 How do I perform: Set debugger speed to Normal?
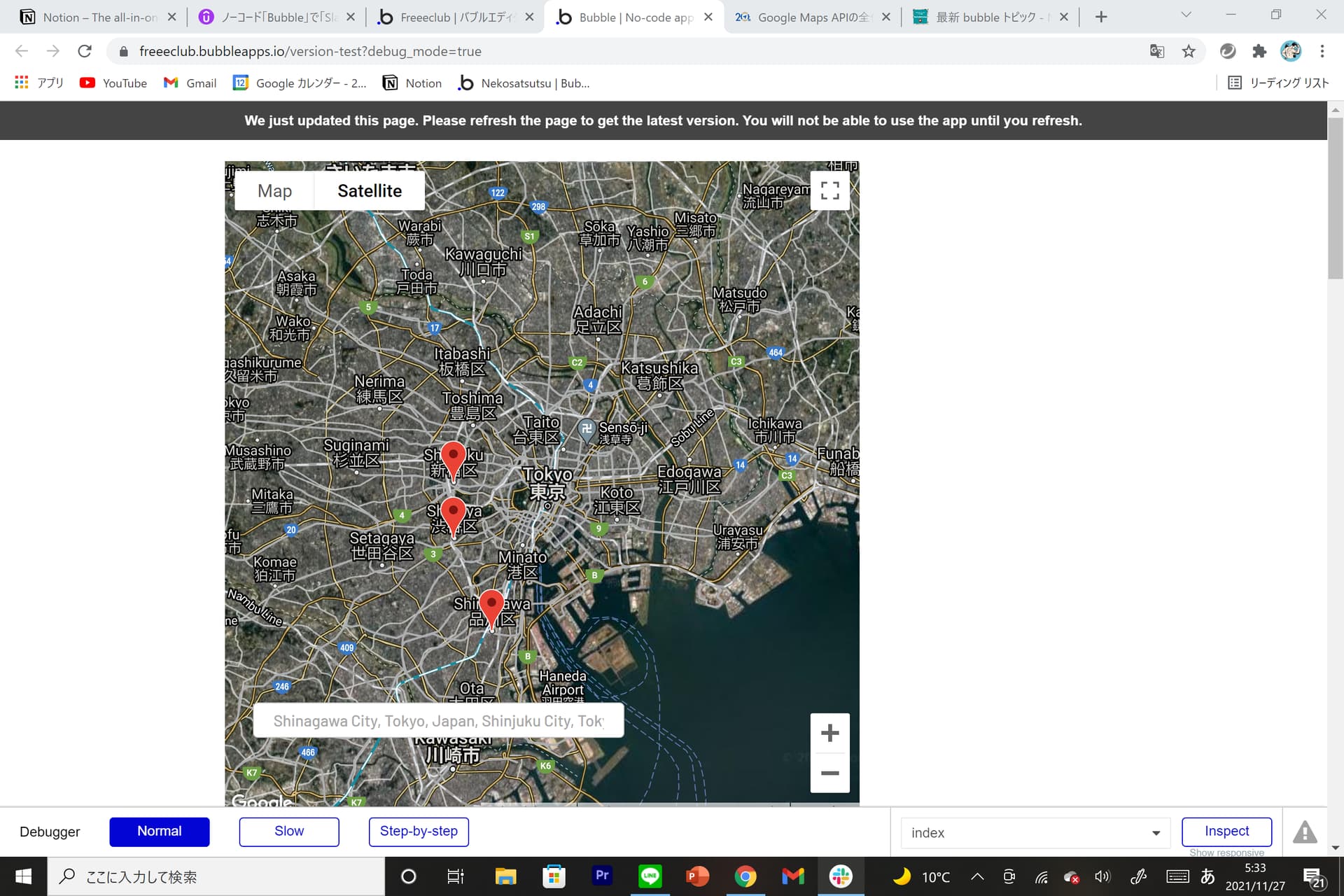coord(160,832)
